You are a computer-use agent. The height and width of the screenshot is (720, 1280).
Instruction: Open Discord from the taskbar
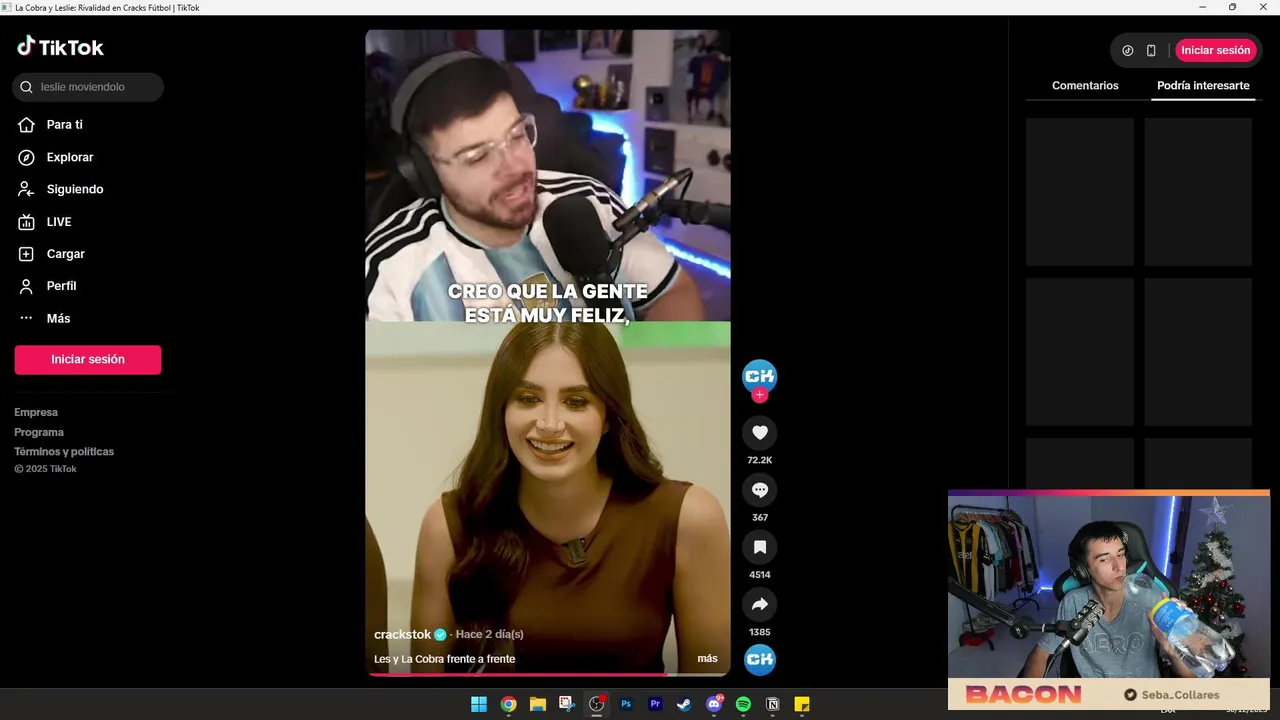pyautogui.click(x=714, y=704)
